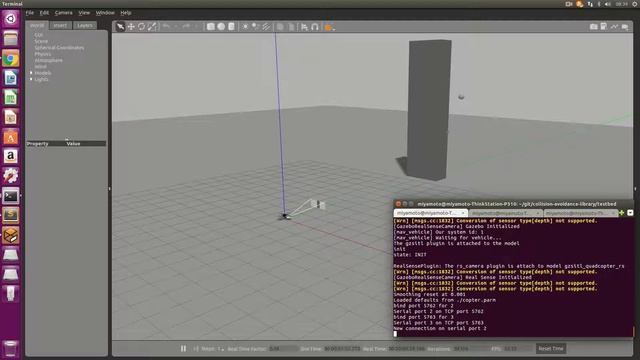Viewport: 640px width, 360px height.
Task: Expand the Lights tree node
Action: (x=31, y=79)
